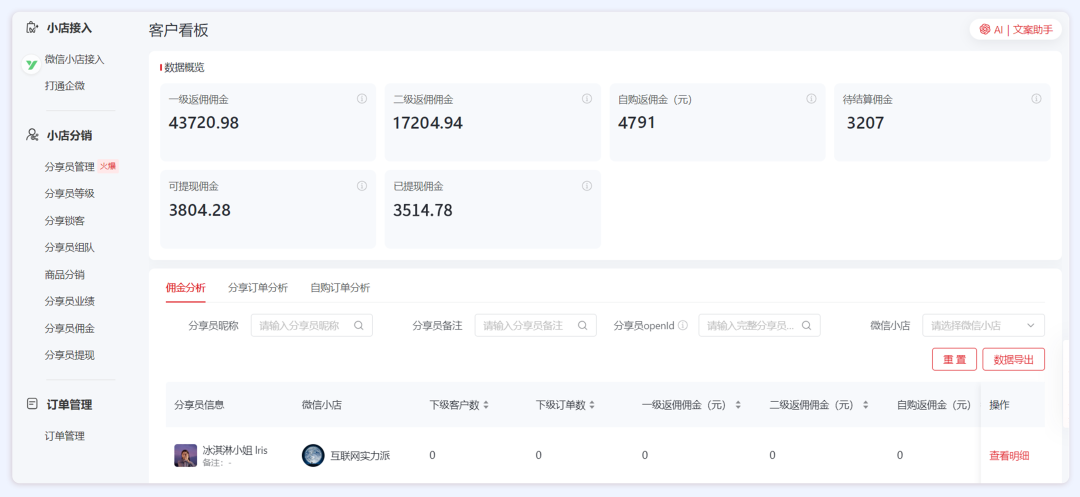Click avatar of 冰淇淋小姐 Iris
This screenshot has height=497, width=1080.
(185, 456)
